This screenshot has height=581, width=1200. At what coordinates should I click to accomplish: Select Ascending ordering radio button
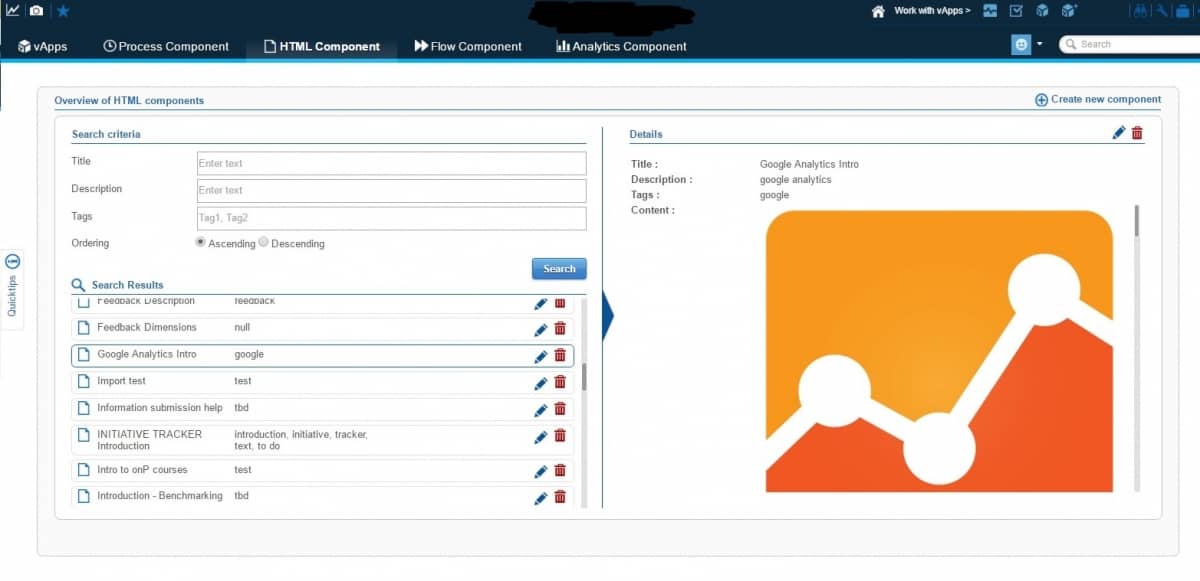pyautogui.click(x=201, y=242)
